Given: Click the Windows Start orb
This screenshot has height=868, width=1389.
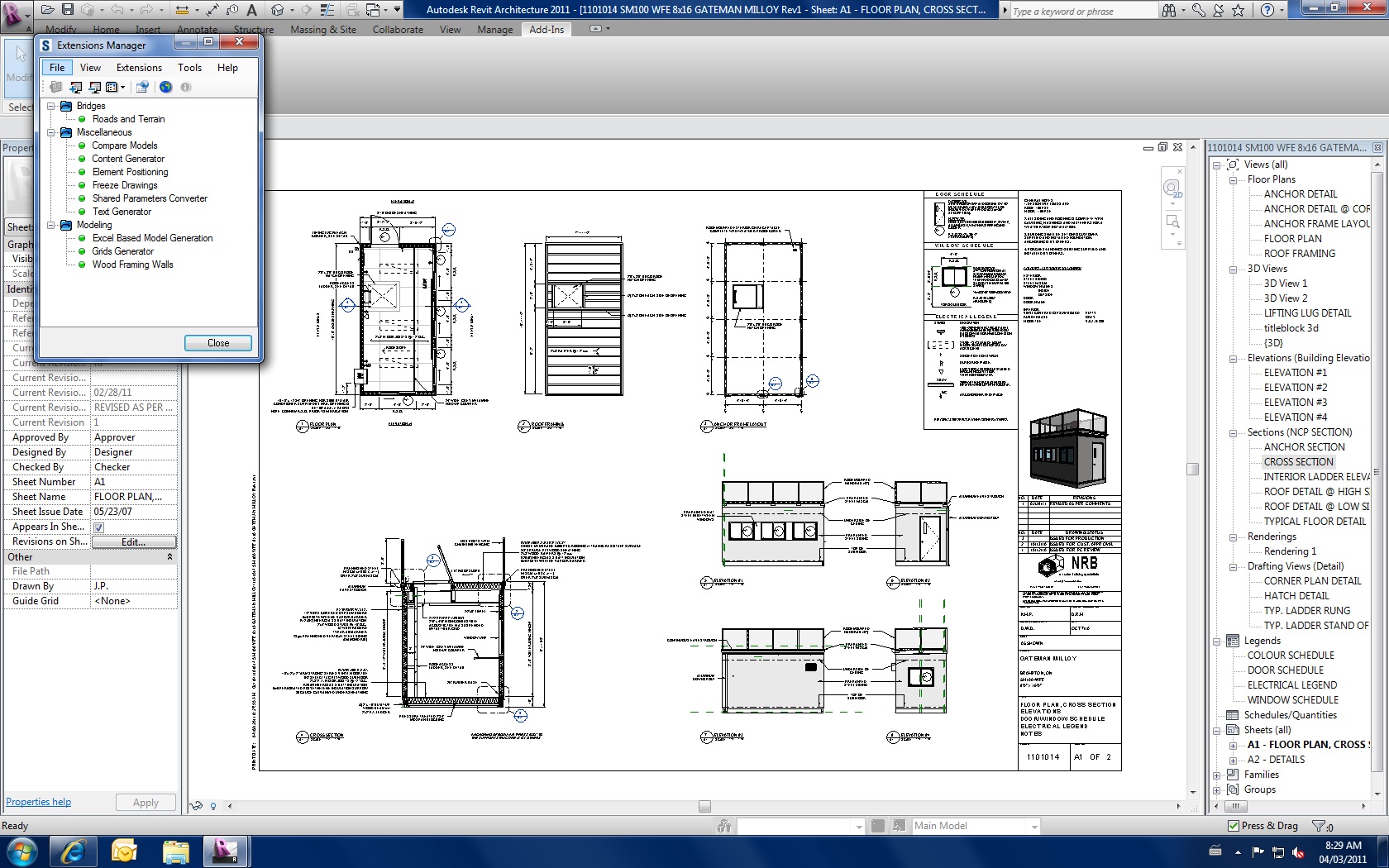Looking at the screenshot, I should coord(21,851).
